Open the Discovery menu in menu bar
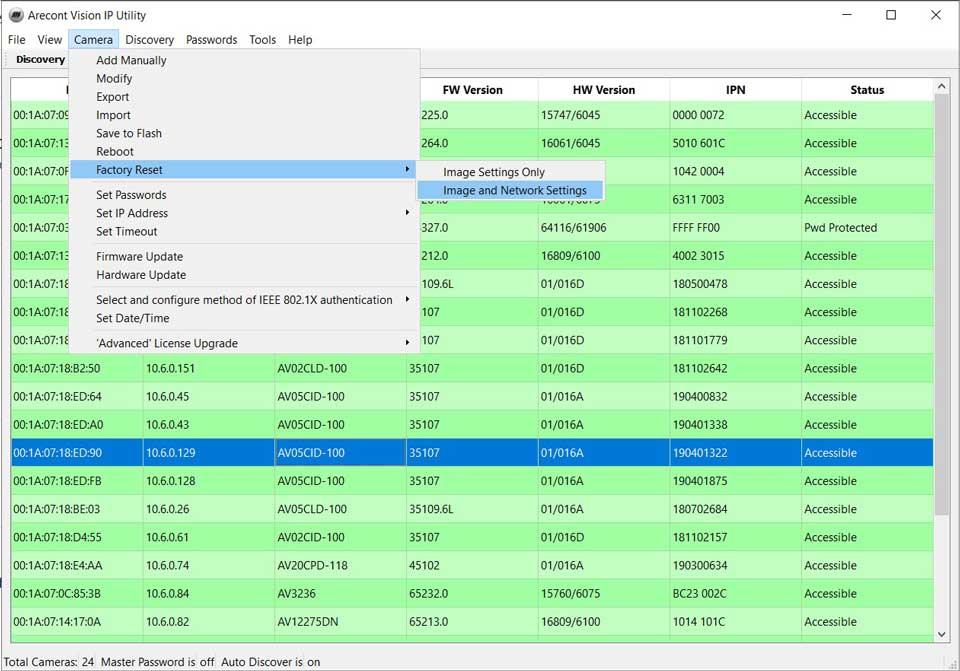Screen dimensions: 960x671 click(150, 40)
